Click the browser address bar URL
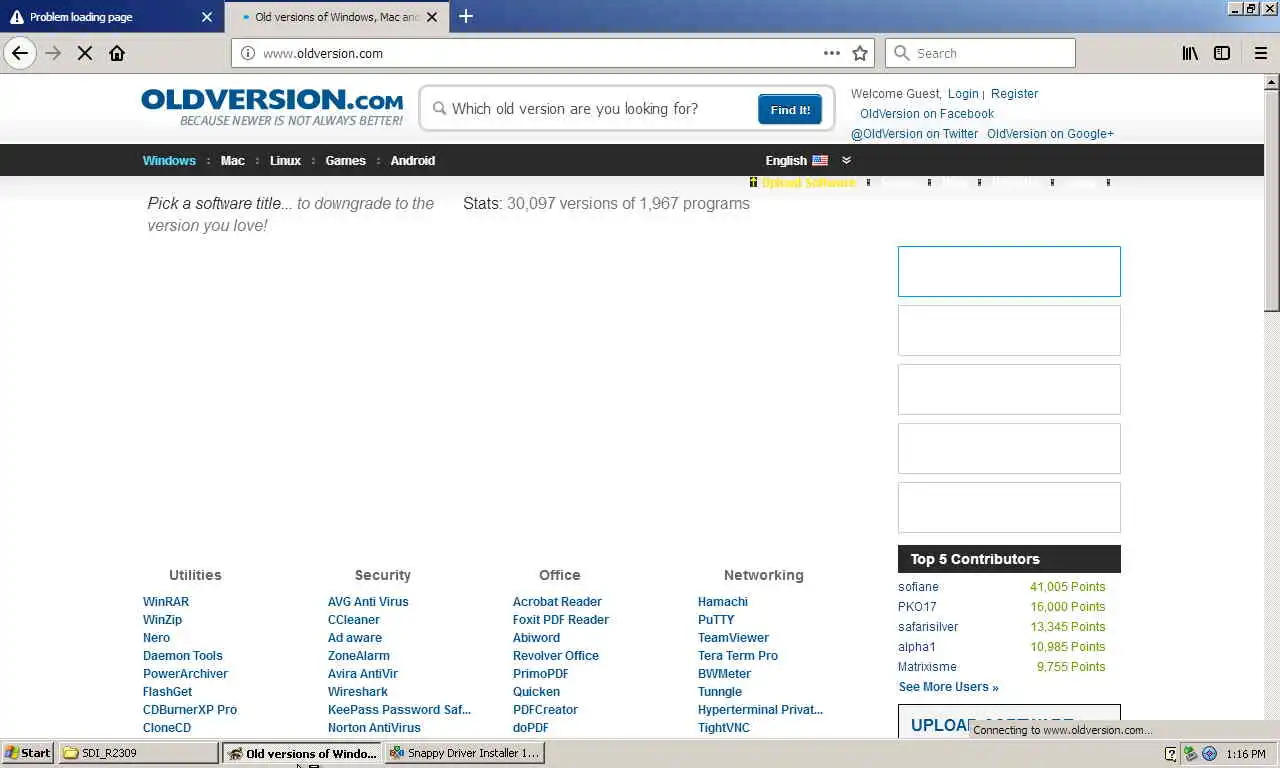This screenshot has height=768, width=1280. [x=323, y=53]
